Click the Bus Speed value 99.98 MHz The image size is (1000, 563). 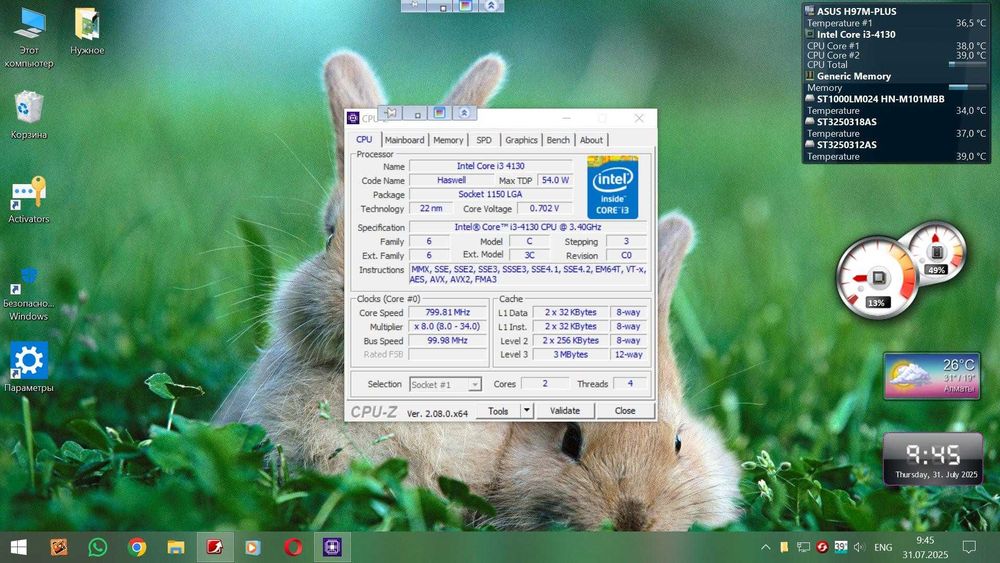tap(448, 340)
